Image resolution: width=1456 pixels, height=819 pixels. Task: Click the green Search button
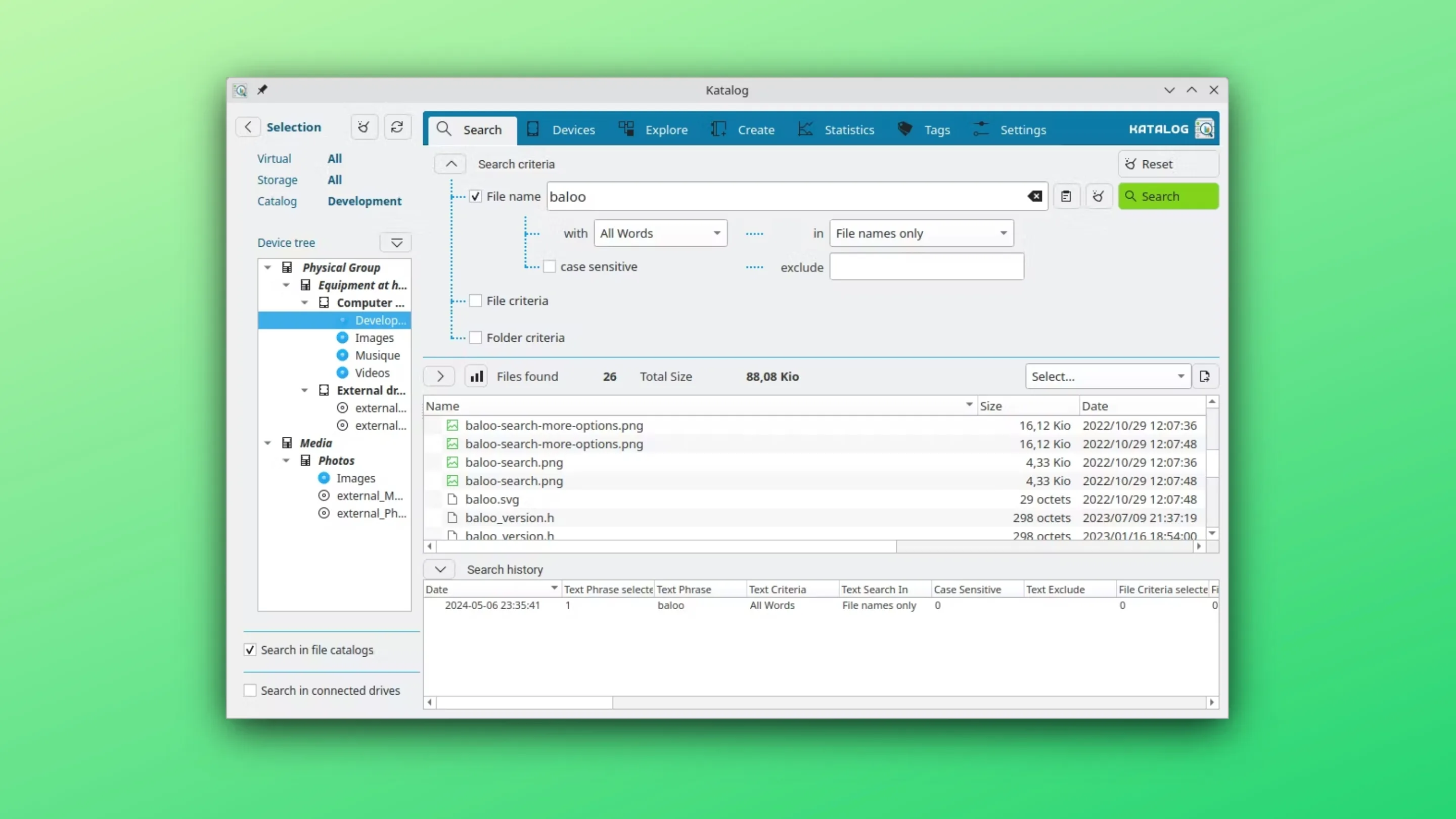1168,196
